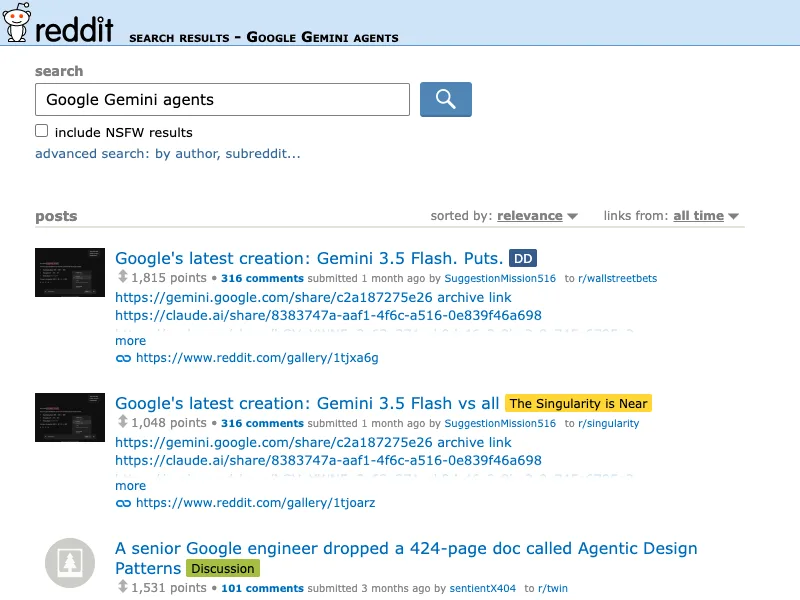The width and height of the screenshot is (800, 600).
Task: Open advanced search by author, subreddit link
Action: pos(168,154)
